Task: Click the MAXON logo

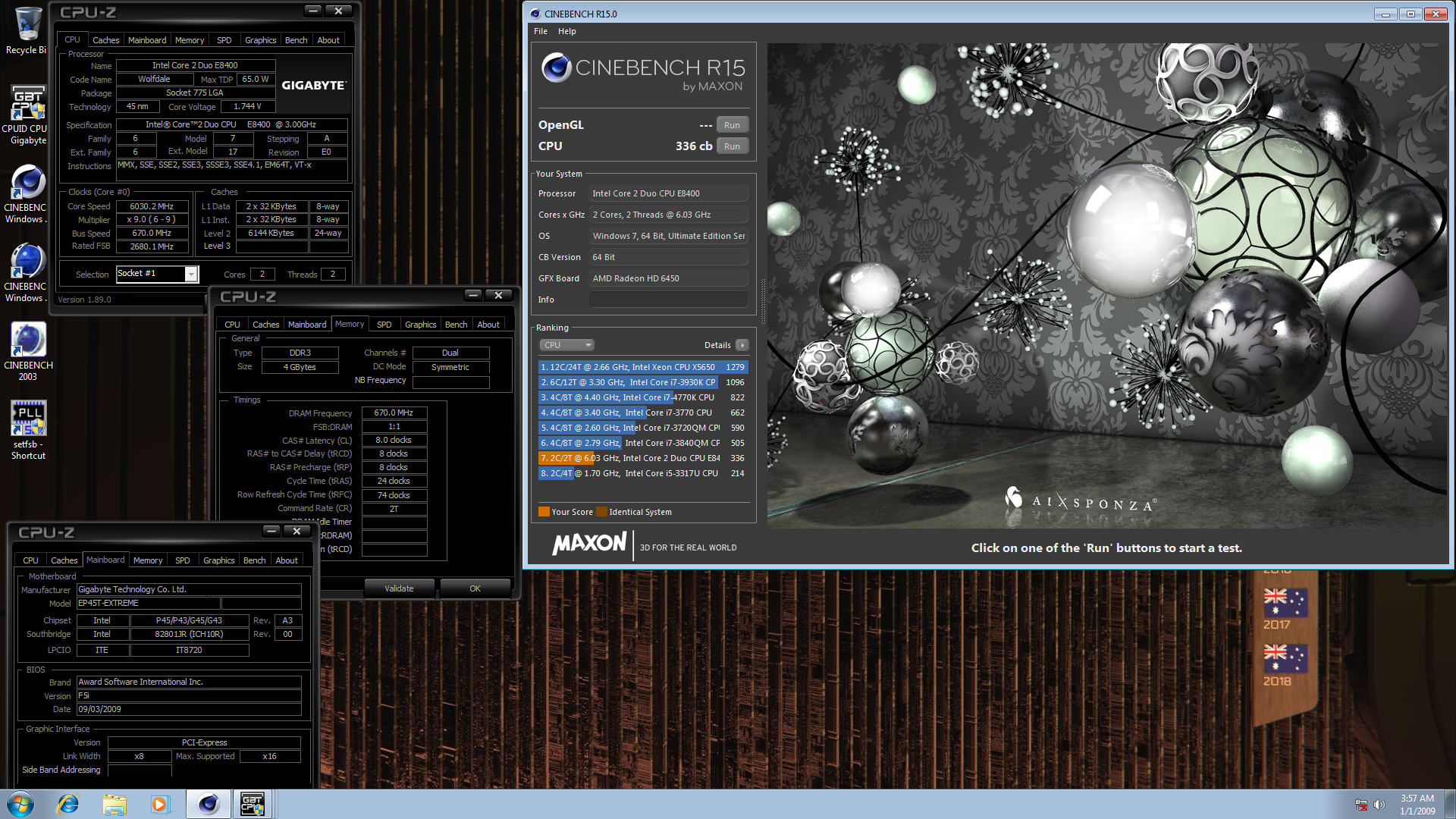Action: (589, 544)
